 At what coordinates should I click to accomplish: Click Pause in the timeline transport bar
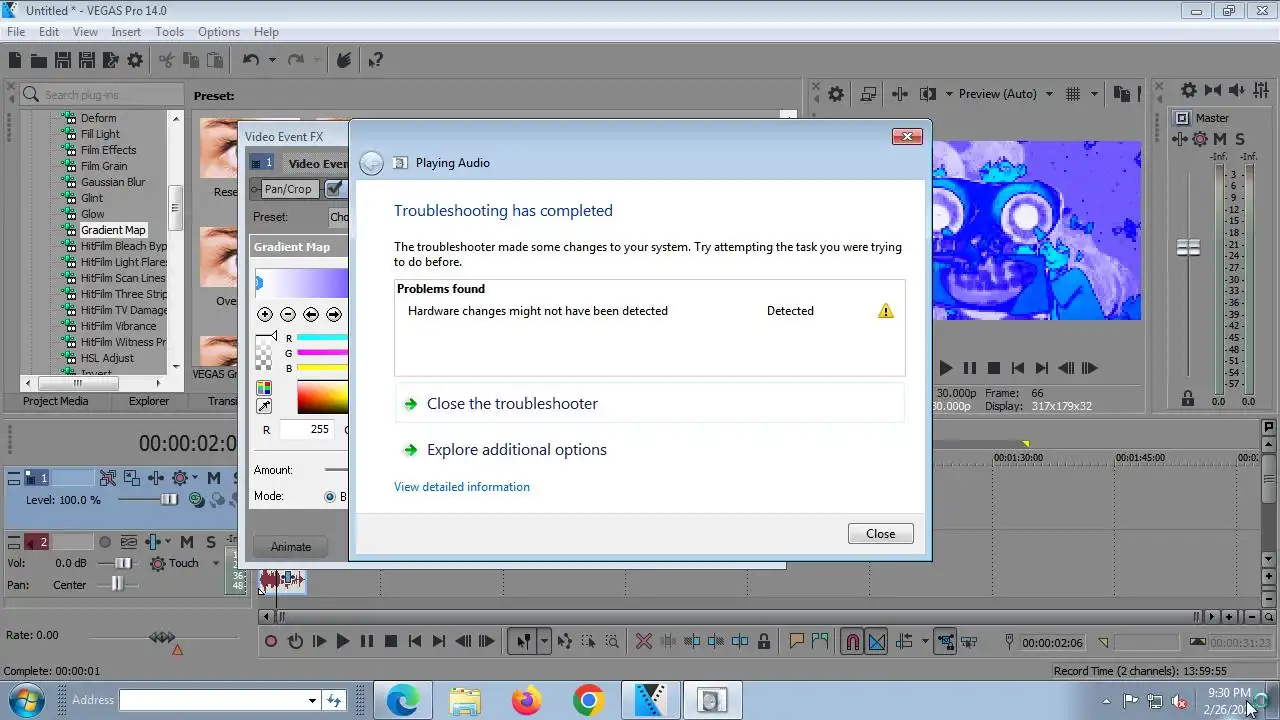pos(367,642)
